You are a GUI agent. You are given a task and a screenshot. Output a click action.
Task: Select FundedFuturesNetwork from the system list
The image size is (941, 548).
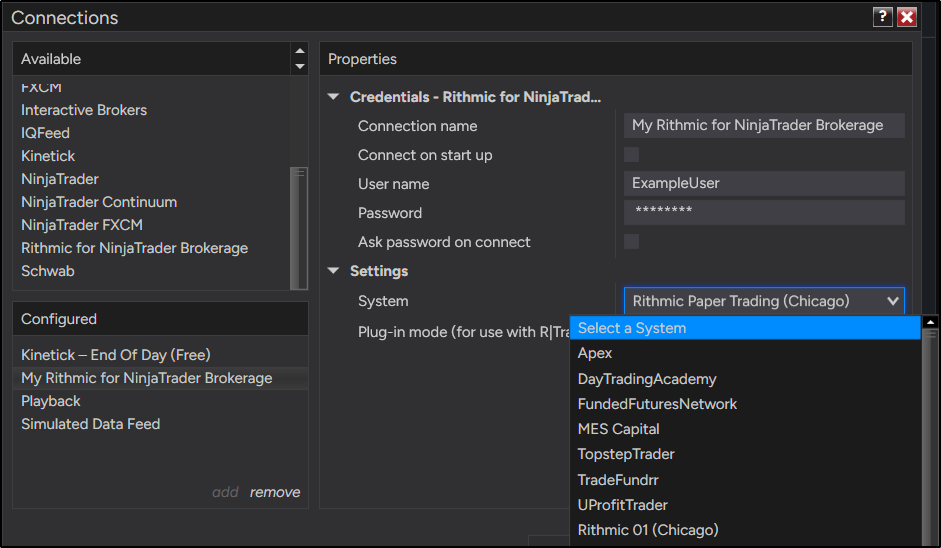[745, 404]
